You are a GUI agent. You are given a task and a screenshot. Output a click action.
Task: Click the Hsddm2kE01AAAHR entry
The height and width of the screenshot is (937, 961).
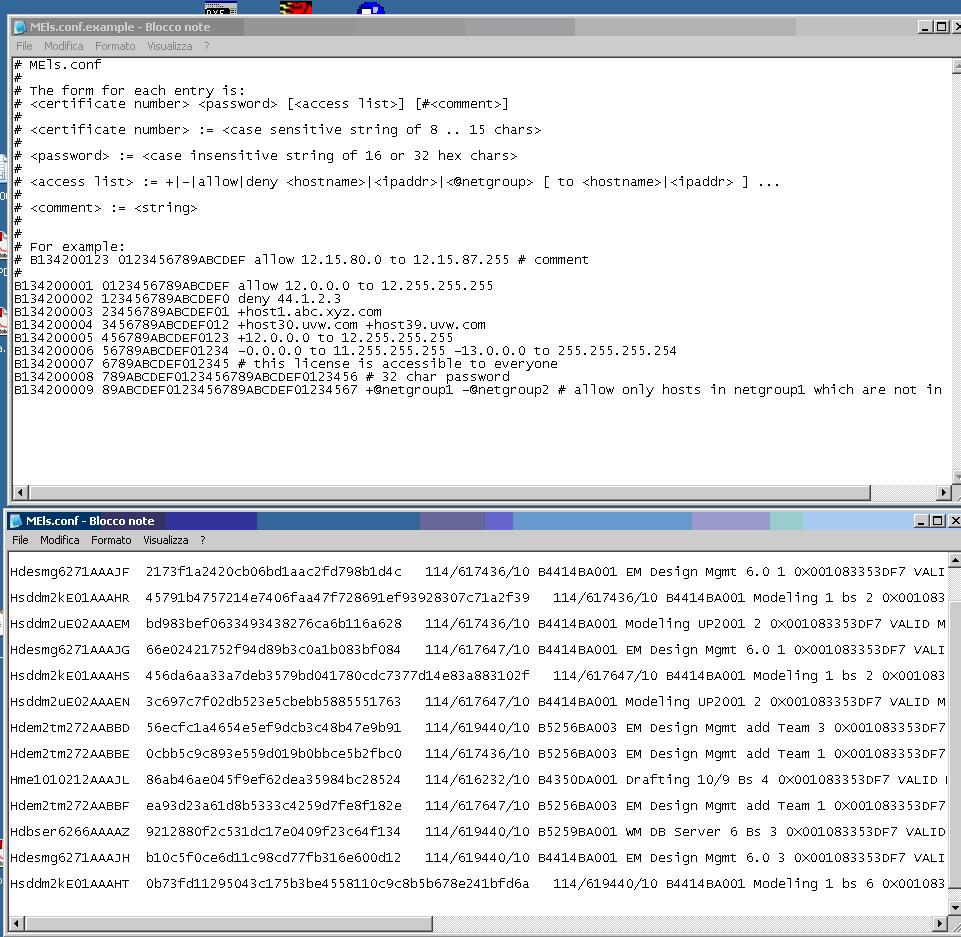(477, 598)
